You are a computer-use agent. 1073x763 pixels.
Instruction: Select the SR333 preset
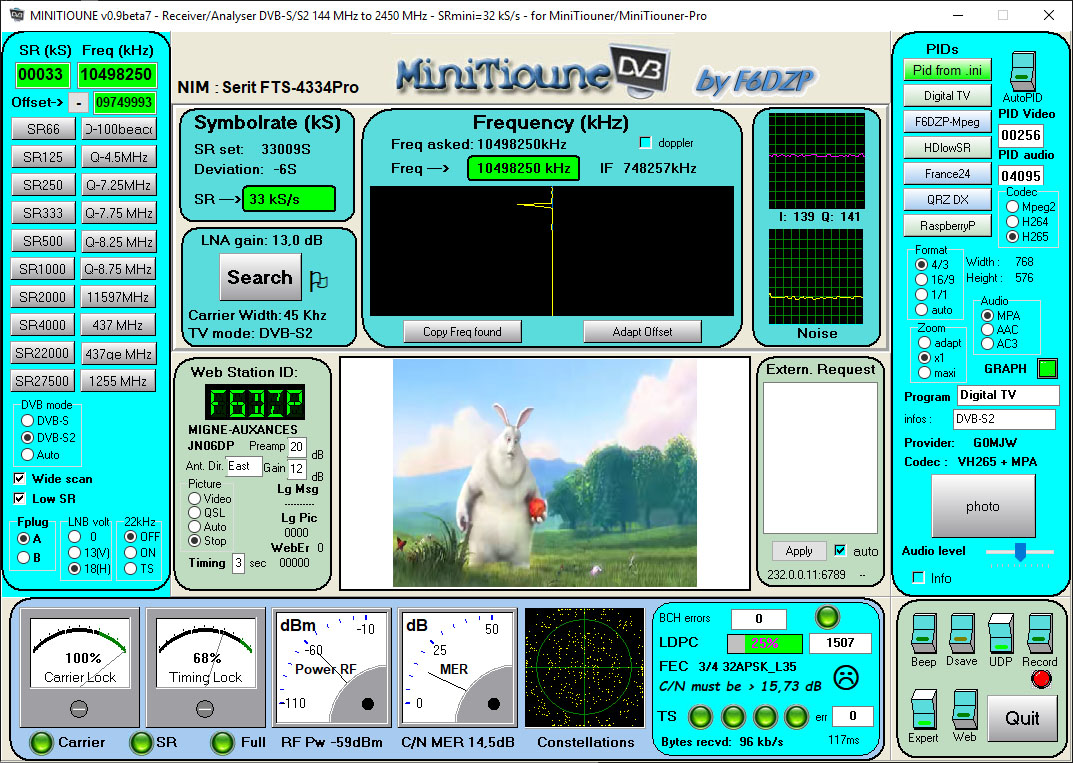coord(43,213)
